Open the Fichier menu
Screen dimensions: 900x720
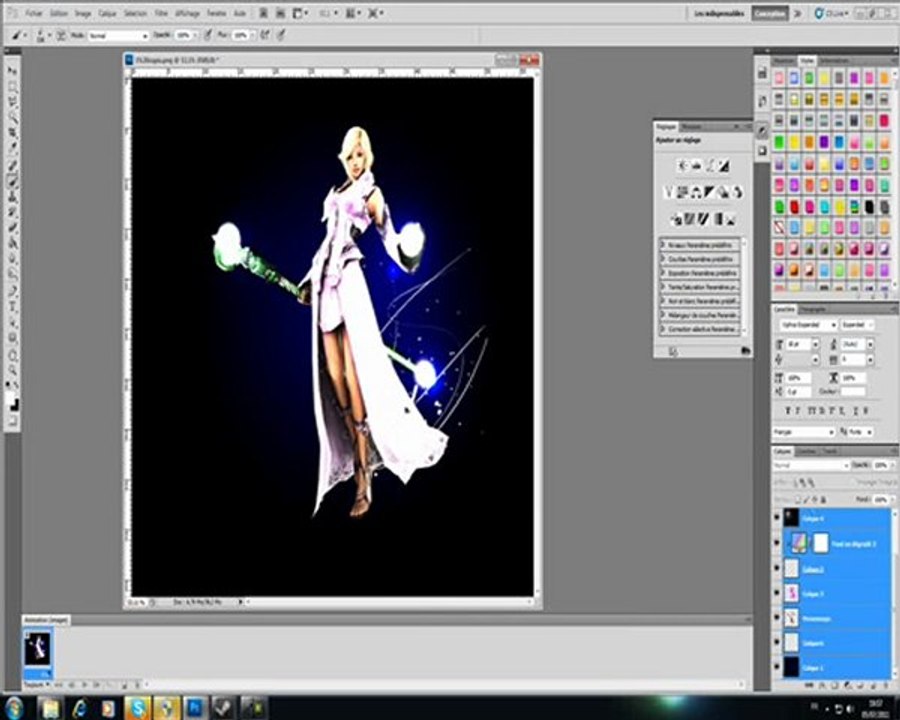coord(34,13)
